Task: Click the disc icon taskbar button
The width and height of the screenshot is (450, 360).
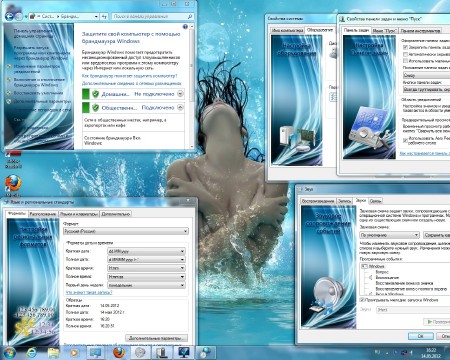Action: (x=140, y=352)
